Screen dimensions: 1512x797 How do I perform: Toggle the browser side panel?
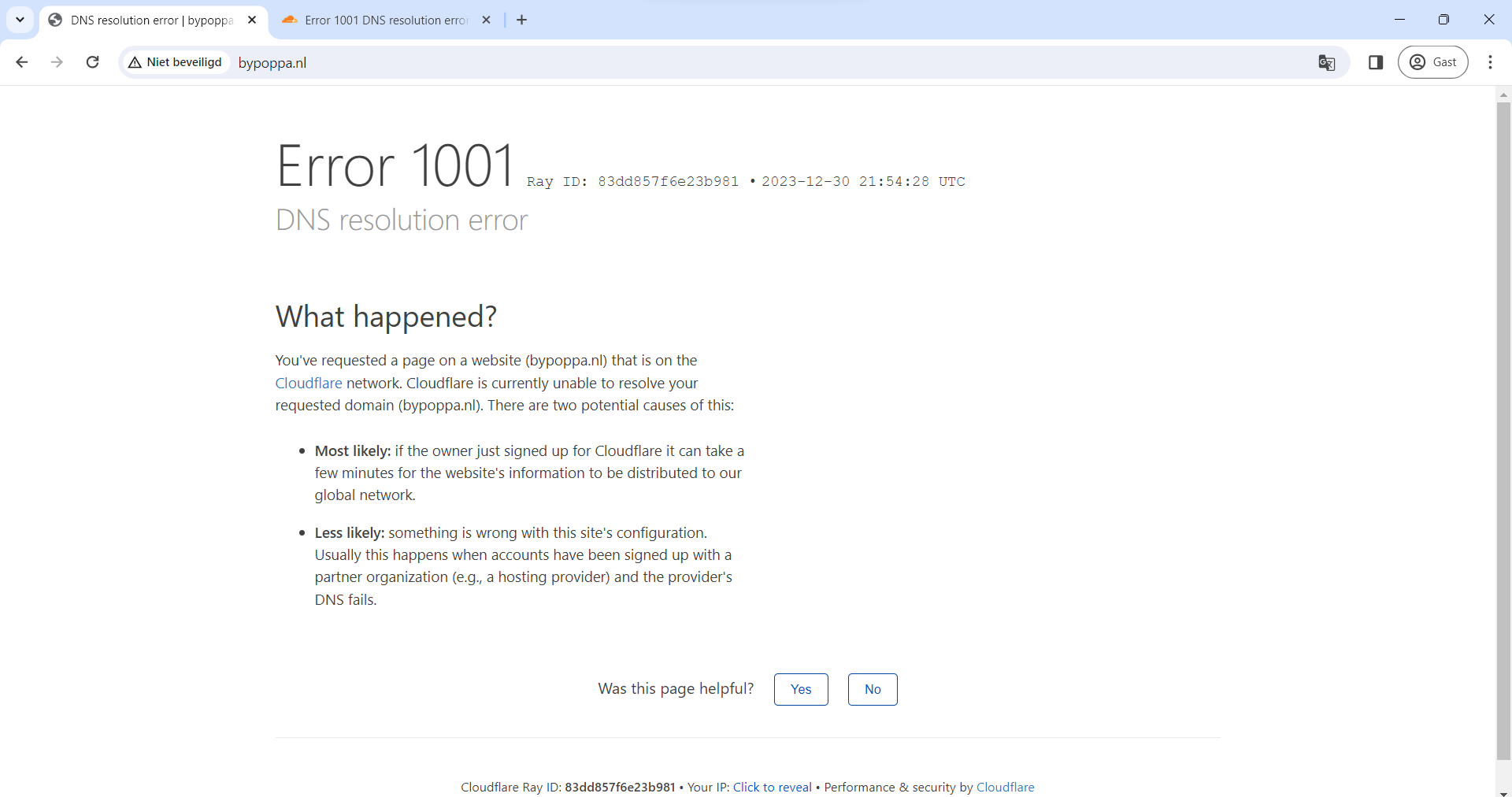click(1376, 62)
